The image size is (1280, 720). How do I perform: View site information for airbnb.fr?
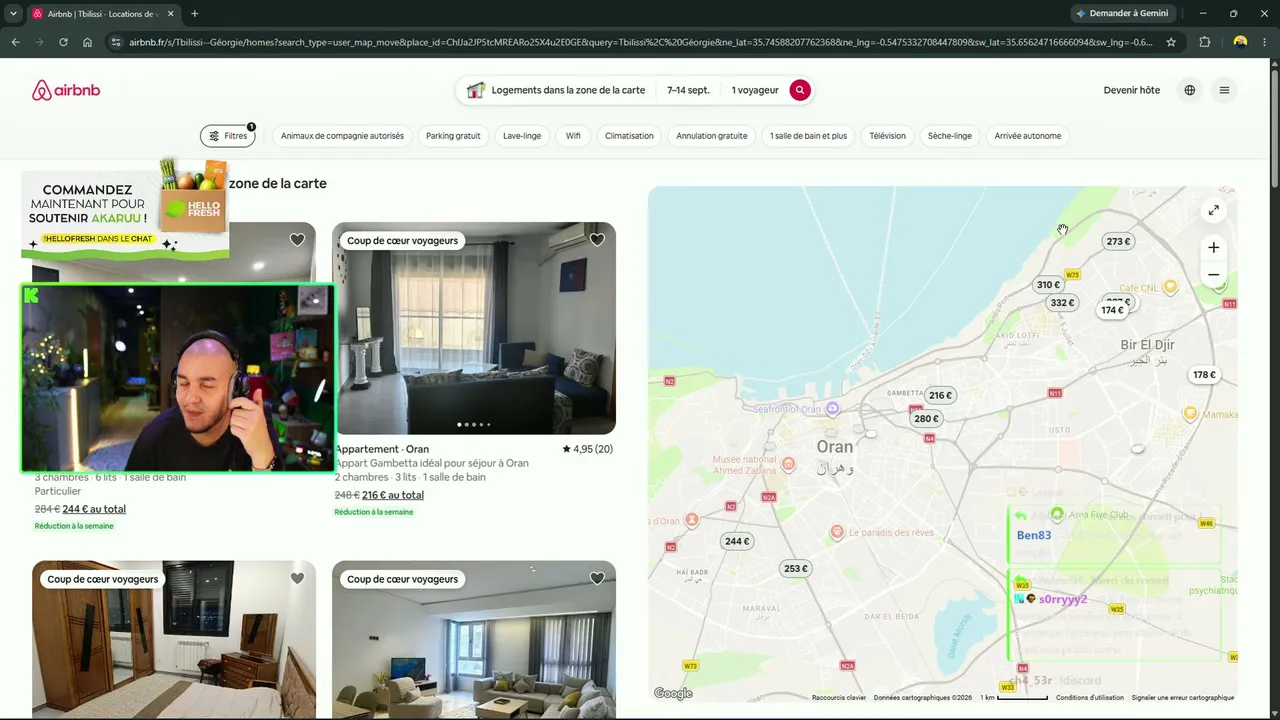[x=116, y=42]
